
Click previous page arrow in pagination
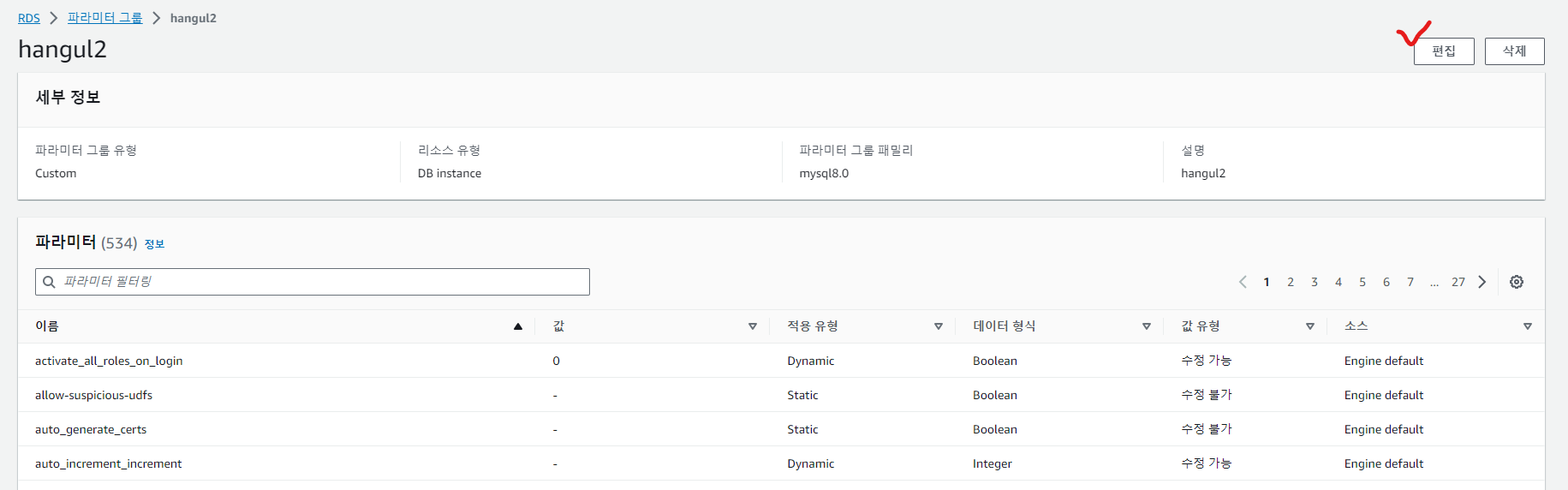click(1243, 282)
